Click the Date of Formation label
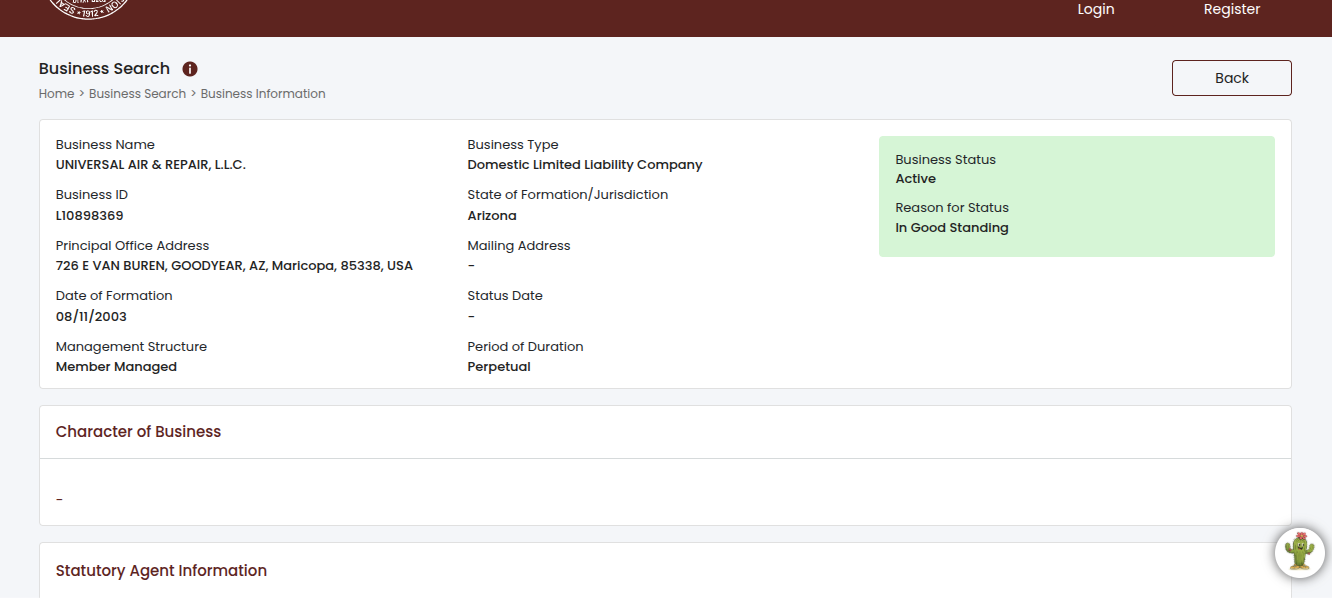 (x=114, y=296)
